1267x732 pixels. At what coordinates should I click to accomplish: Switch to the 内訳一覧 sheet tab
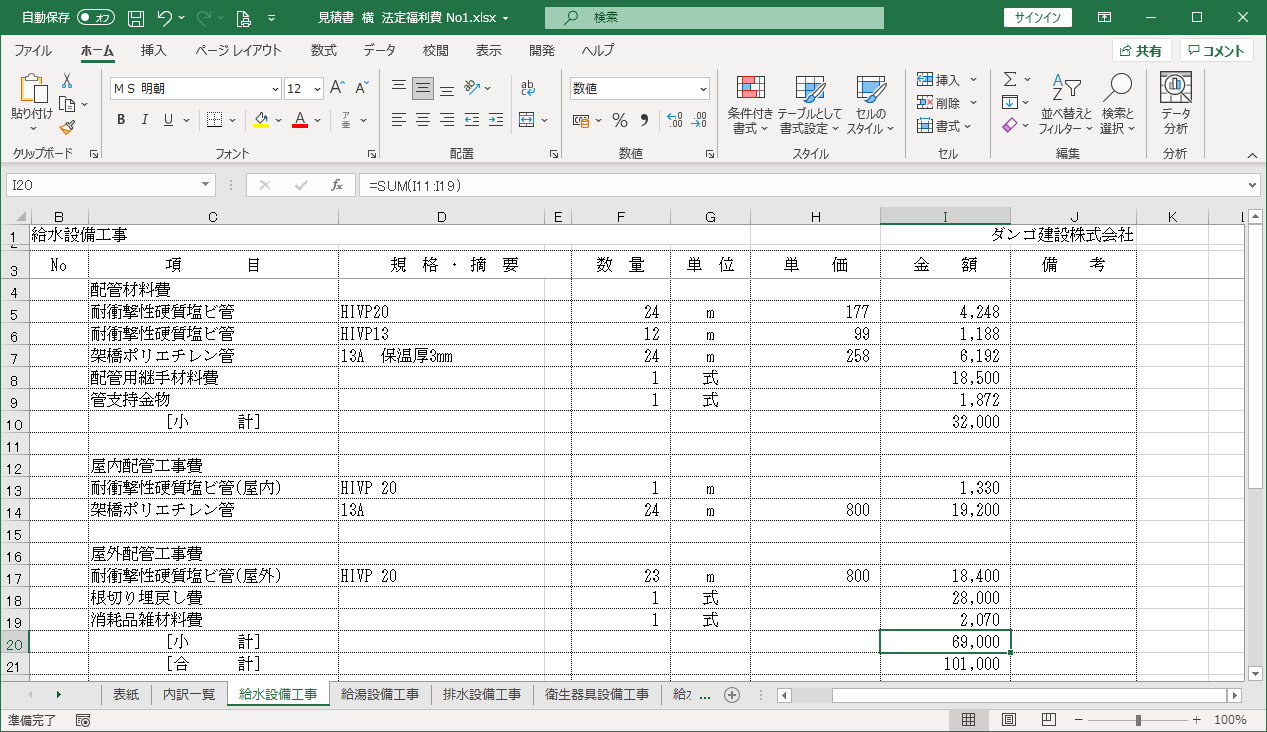tap(189, 695)
